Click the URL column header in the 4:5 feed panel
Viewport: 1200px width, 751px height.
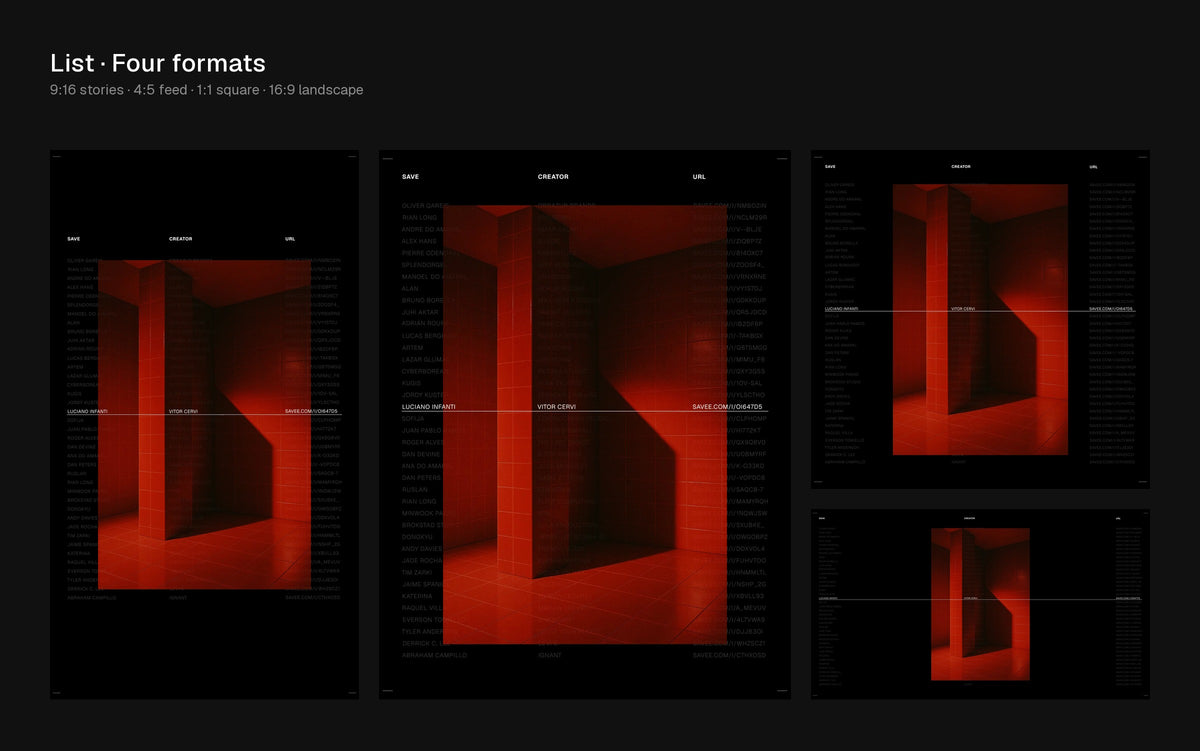tap(698, 177)
